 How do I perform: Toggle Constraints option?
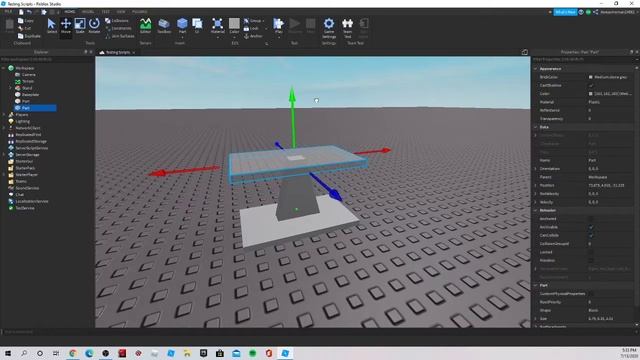click(118, 28)
